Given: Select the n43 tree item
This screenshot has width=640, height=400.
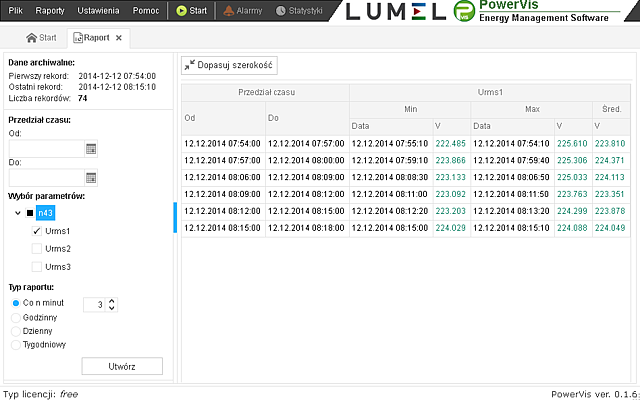Looking at the screenshot, I should (x=45, y=213).
